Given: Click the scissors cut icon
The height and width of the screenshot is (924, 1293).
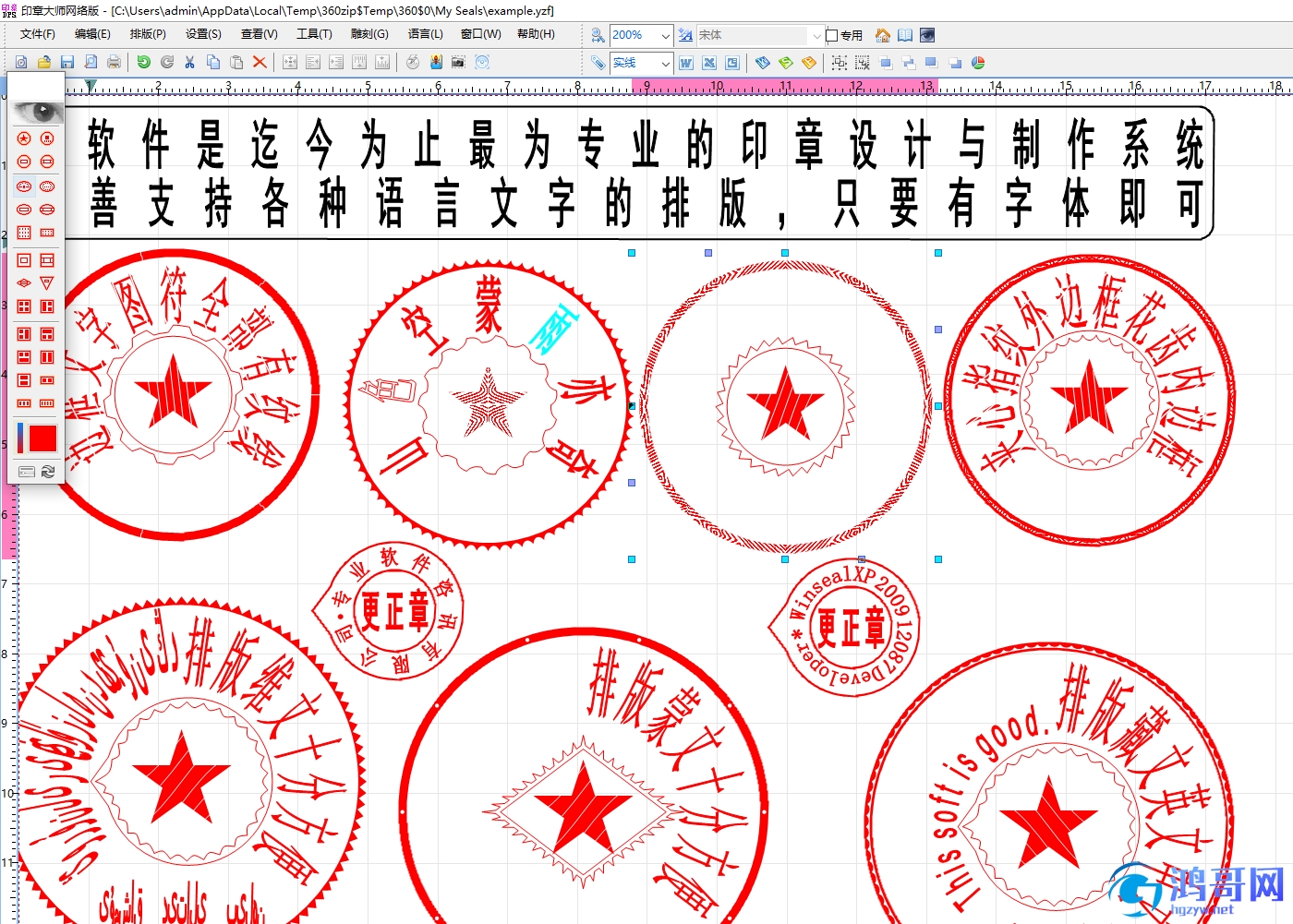Looking at the screenshot, I should pyautogui.click(x=189, y=62).
